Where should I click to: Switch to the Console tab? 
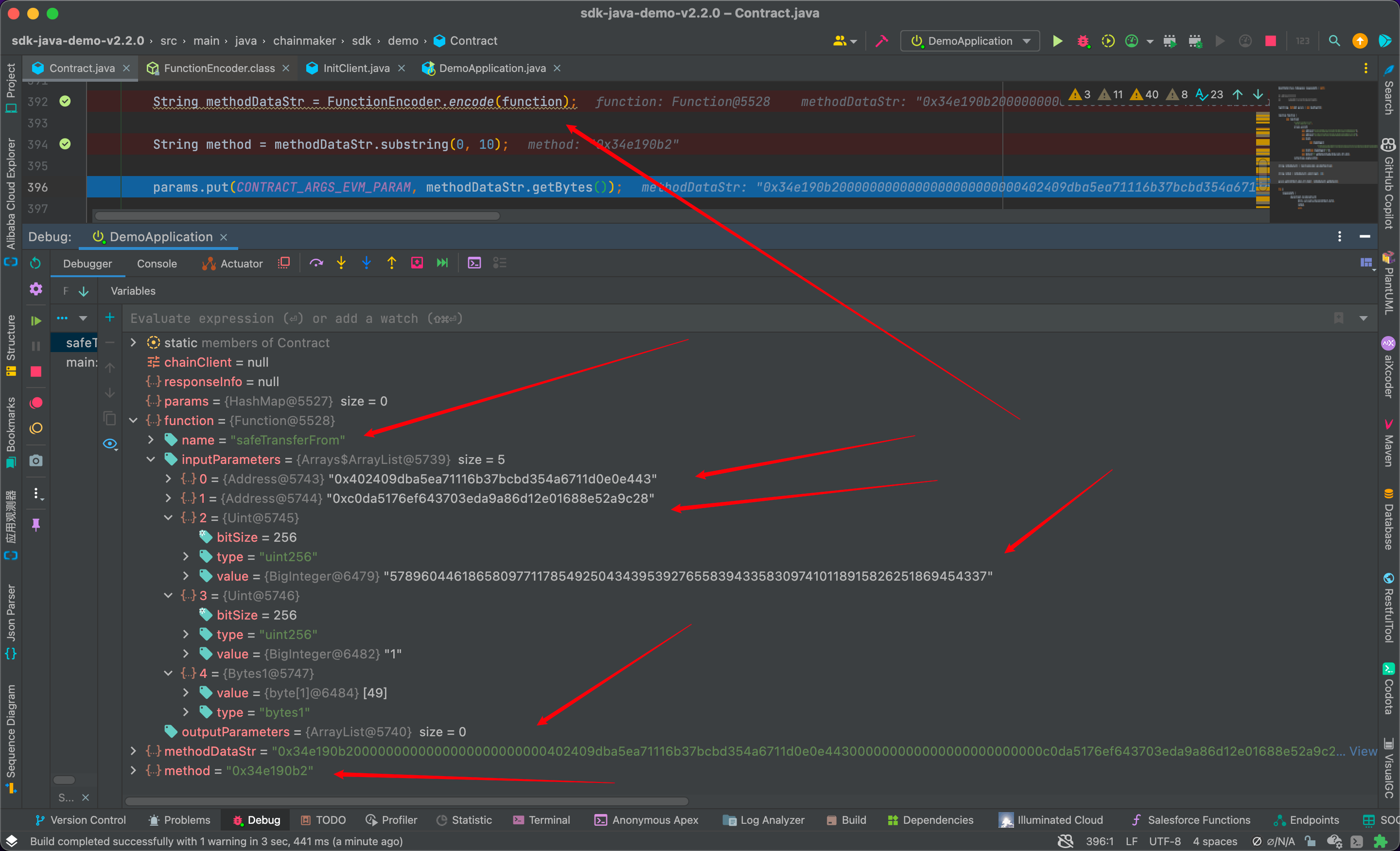pyautogui.click(x=157, y=264)
